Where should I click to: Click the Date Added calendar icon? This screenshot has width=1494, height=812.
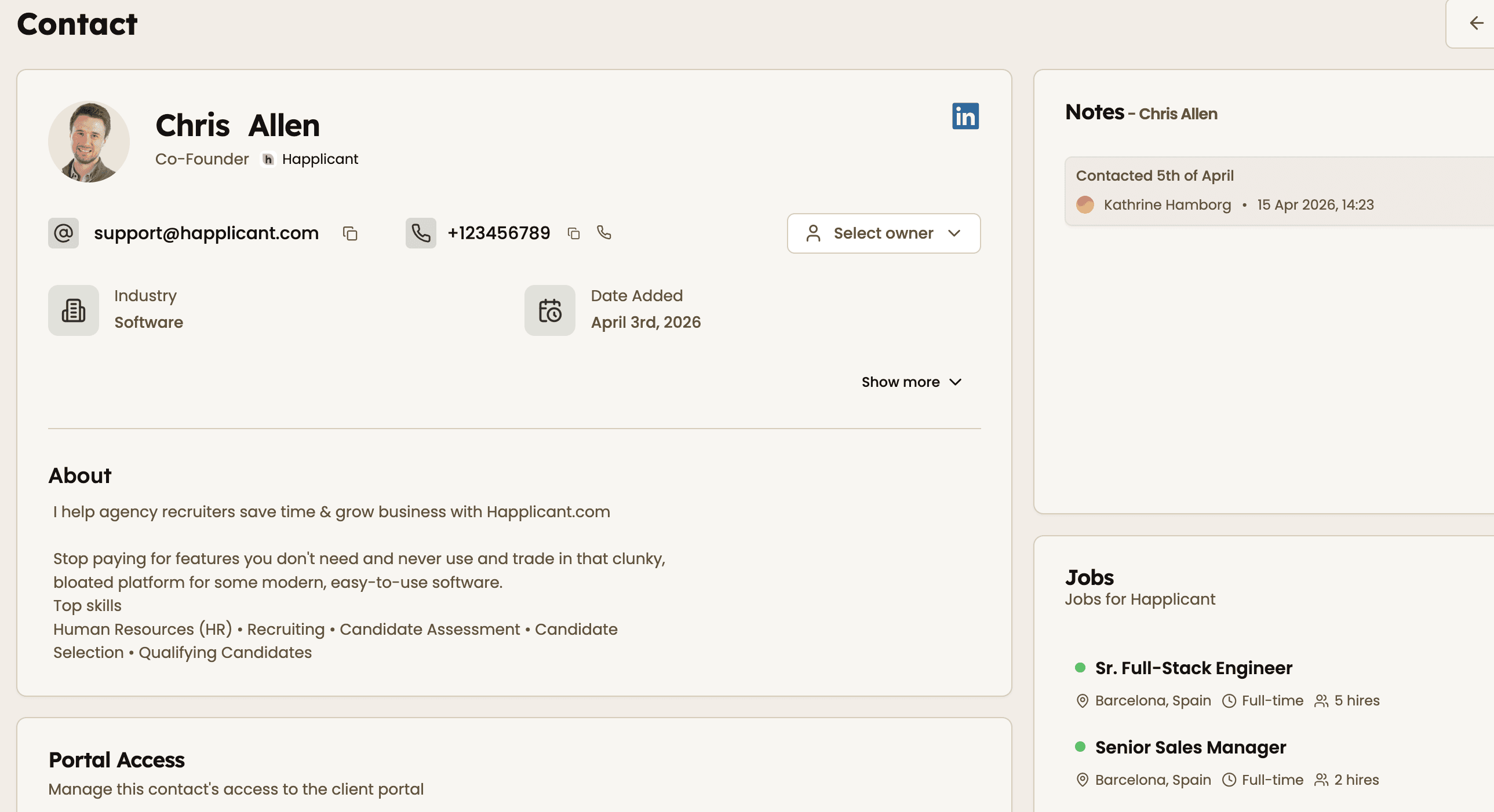[550, 310]
